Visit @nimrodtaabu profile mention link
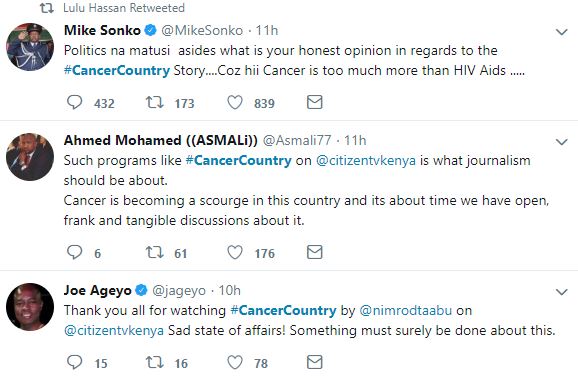This screenshot has width=578, height=378. tap(405, 310)
